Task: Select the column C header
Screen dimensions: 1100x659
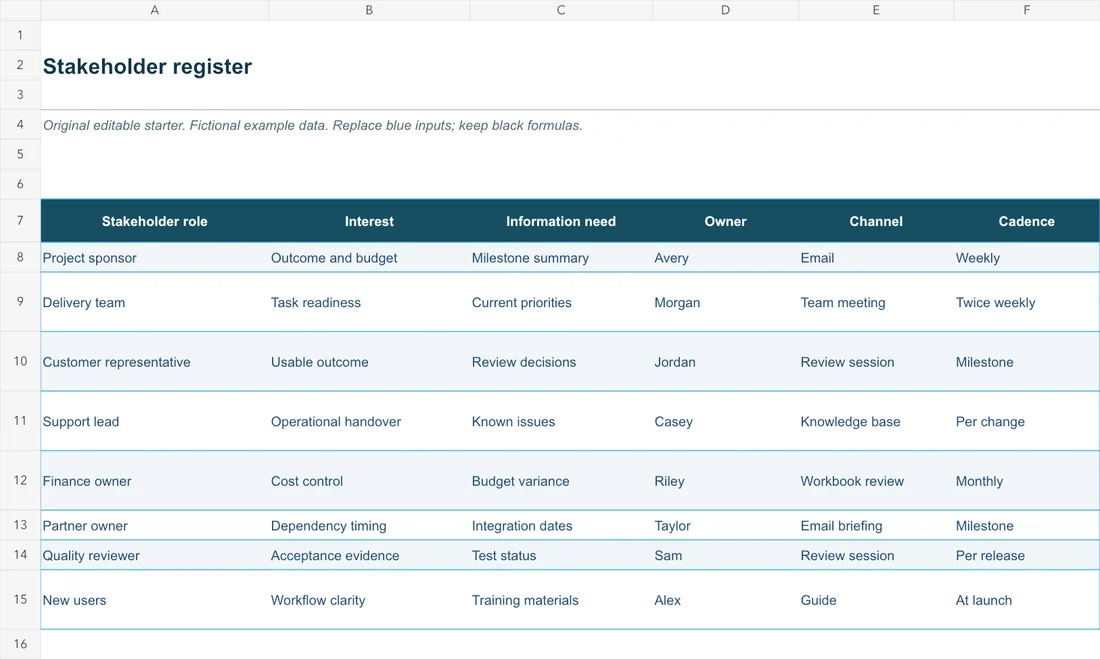Action: click(x=561, y=10)
